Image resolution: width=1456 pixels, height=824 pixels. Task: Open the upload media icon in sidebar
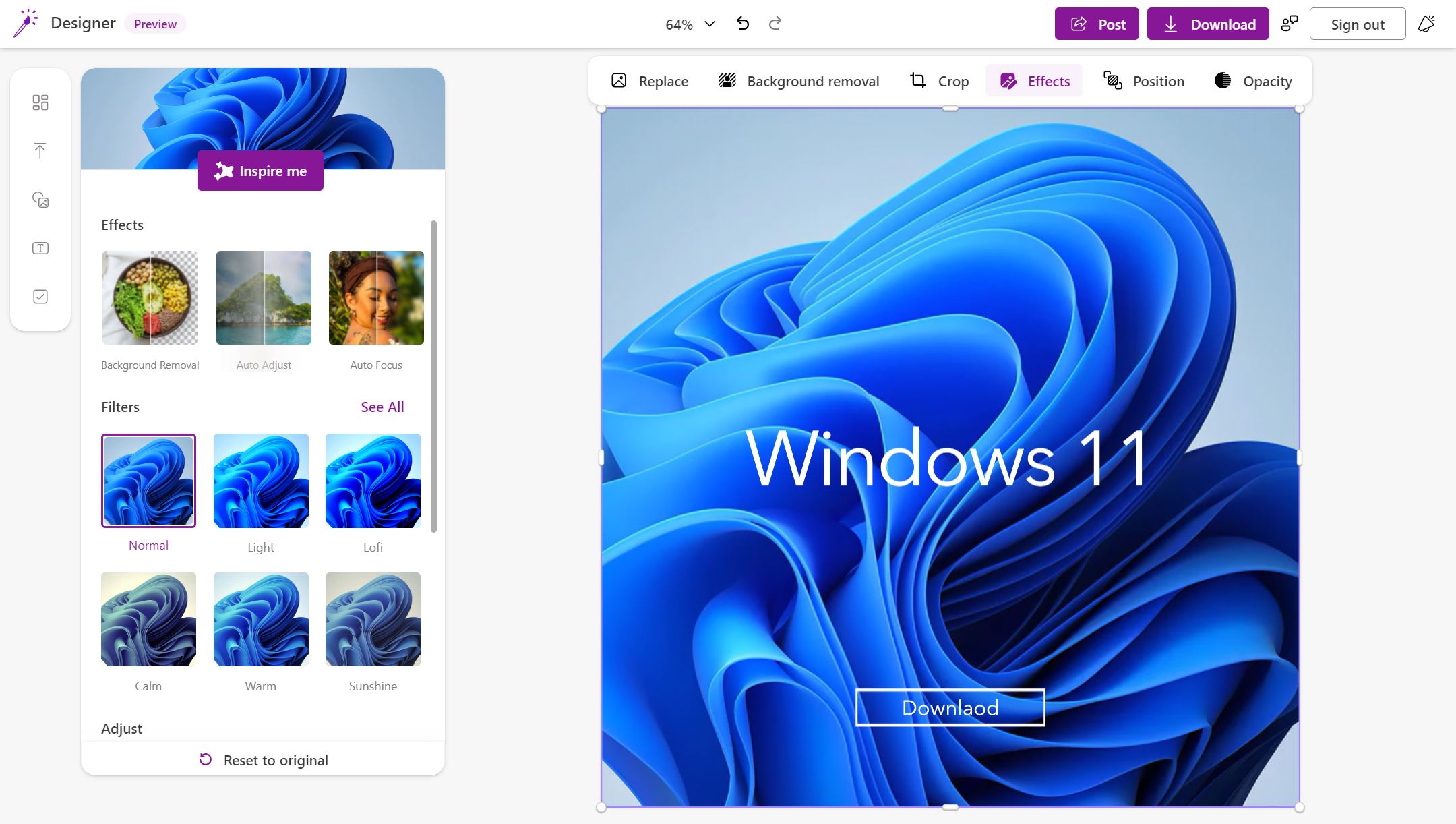pos(40,151)
